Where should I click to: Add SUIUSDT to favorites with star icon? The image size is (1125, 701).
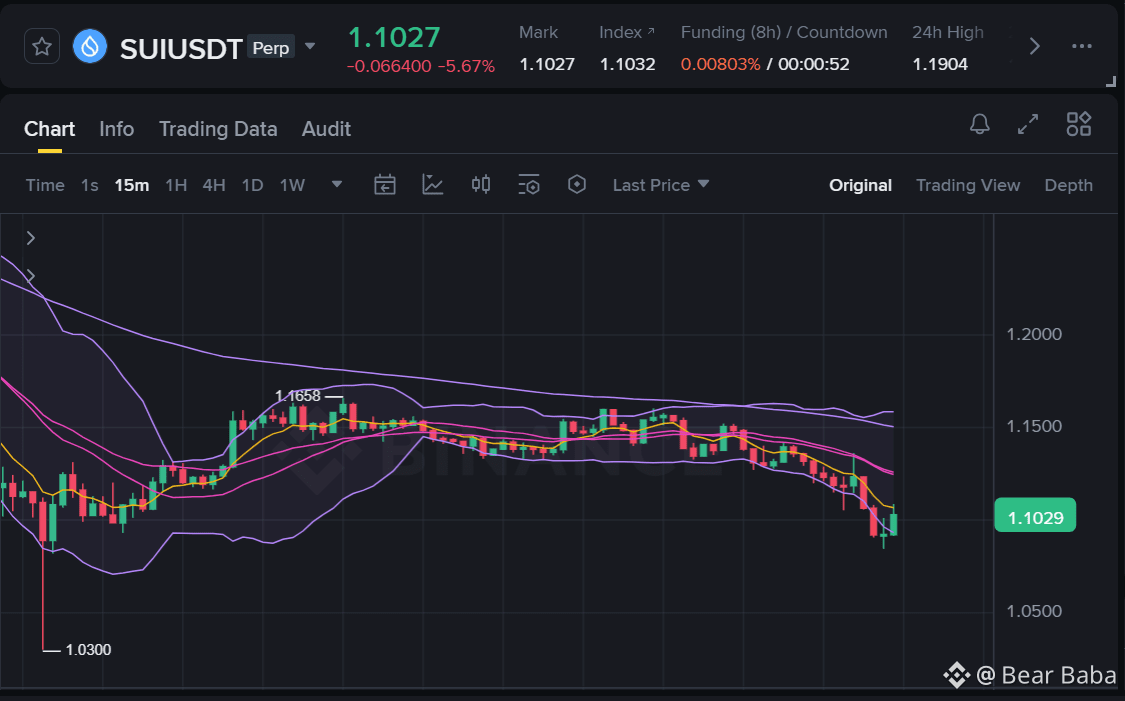pyautogui.click(x=42, y=47)
